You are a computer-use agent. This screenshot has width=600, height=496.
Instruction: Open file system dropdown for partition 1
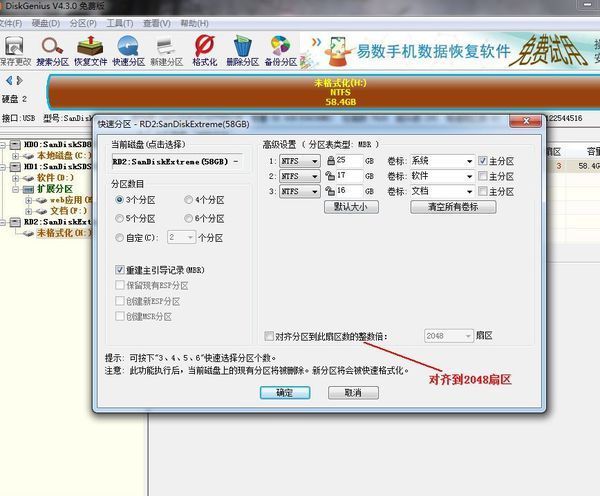[x=300, y=161]
